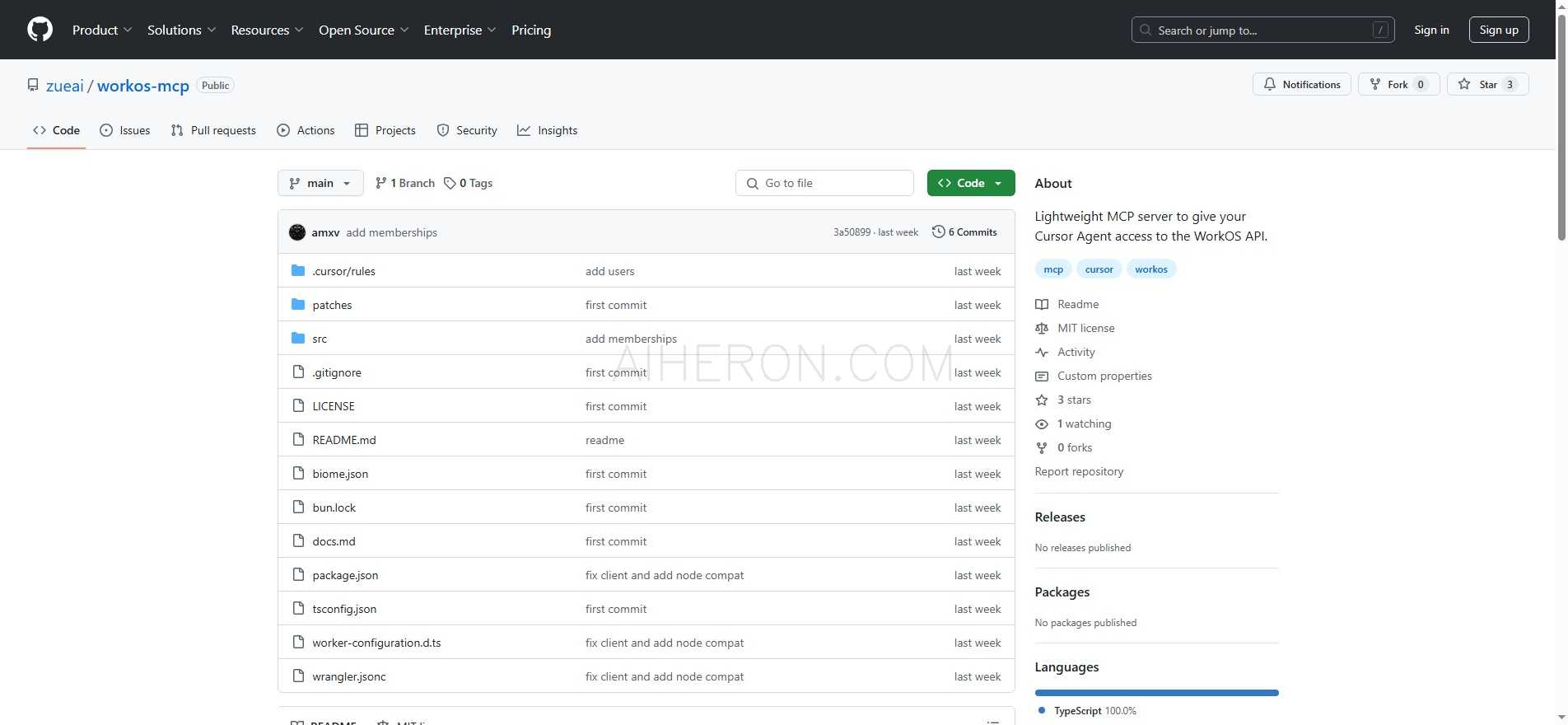Click the README.md file icon
Screen dimensions: 1568x725
(x=298, y=439)
